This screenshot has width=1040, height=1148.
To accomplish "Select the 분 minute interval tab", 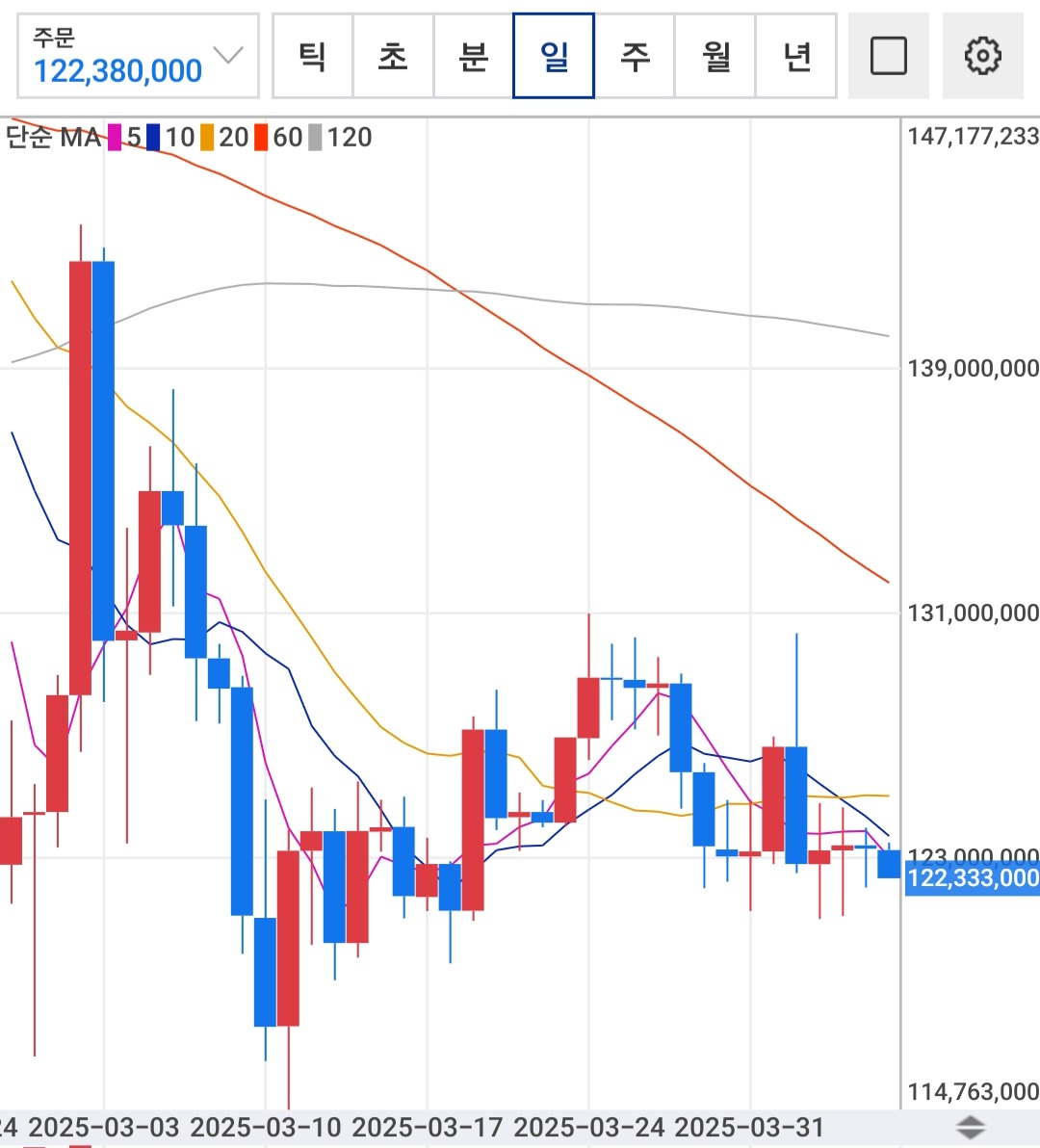I will tap(474, 56).
